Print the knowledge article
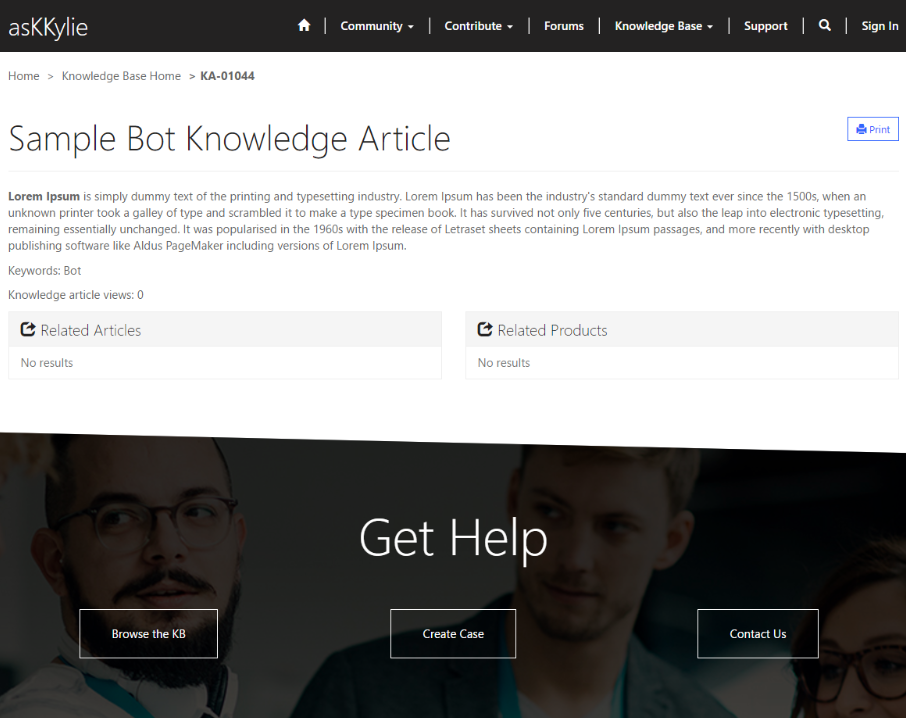Image resolution: width=906 pixels, height=718 pixels. [x=872, y=129]
